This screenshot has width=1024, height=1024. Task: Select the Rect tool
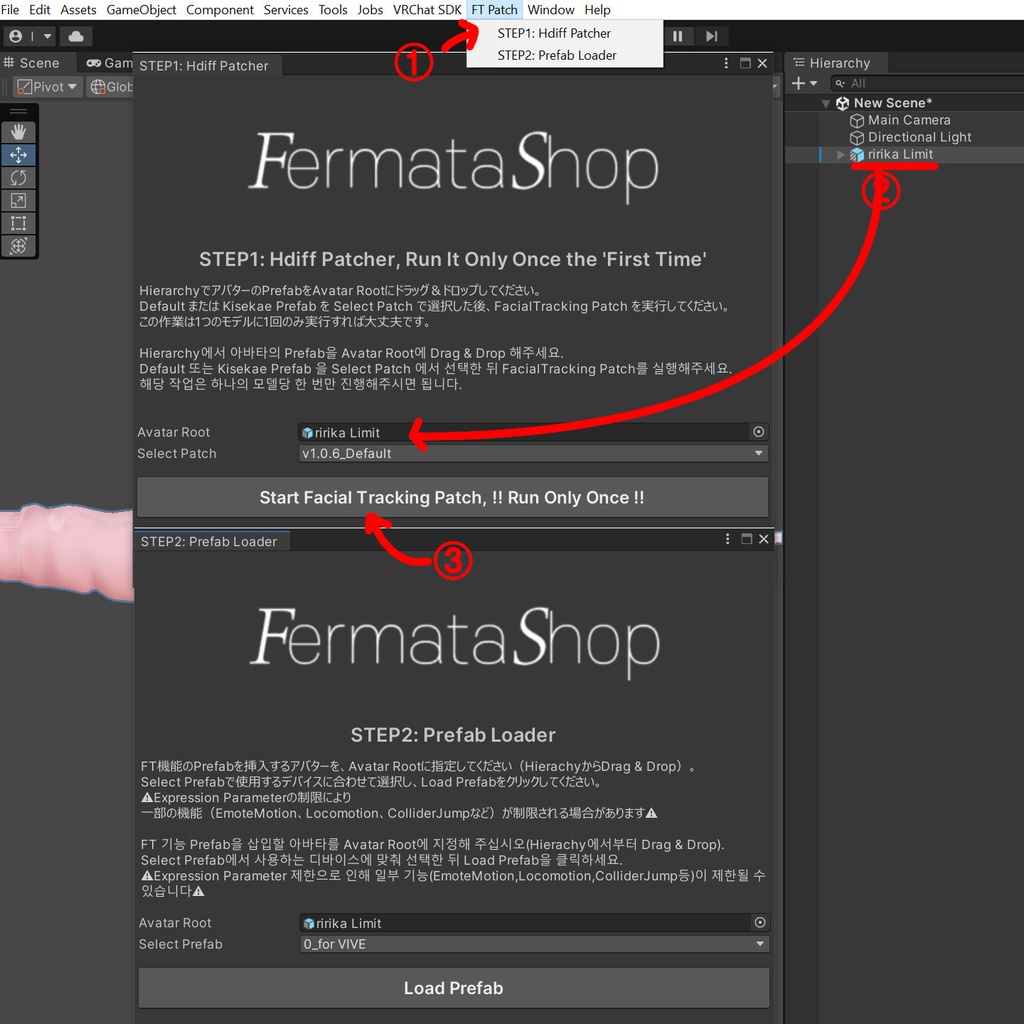[18, 223]
